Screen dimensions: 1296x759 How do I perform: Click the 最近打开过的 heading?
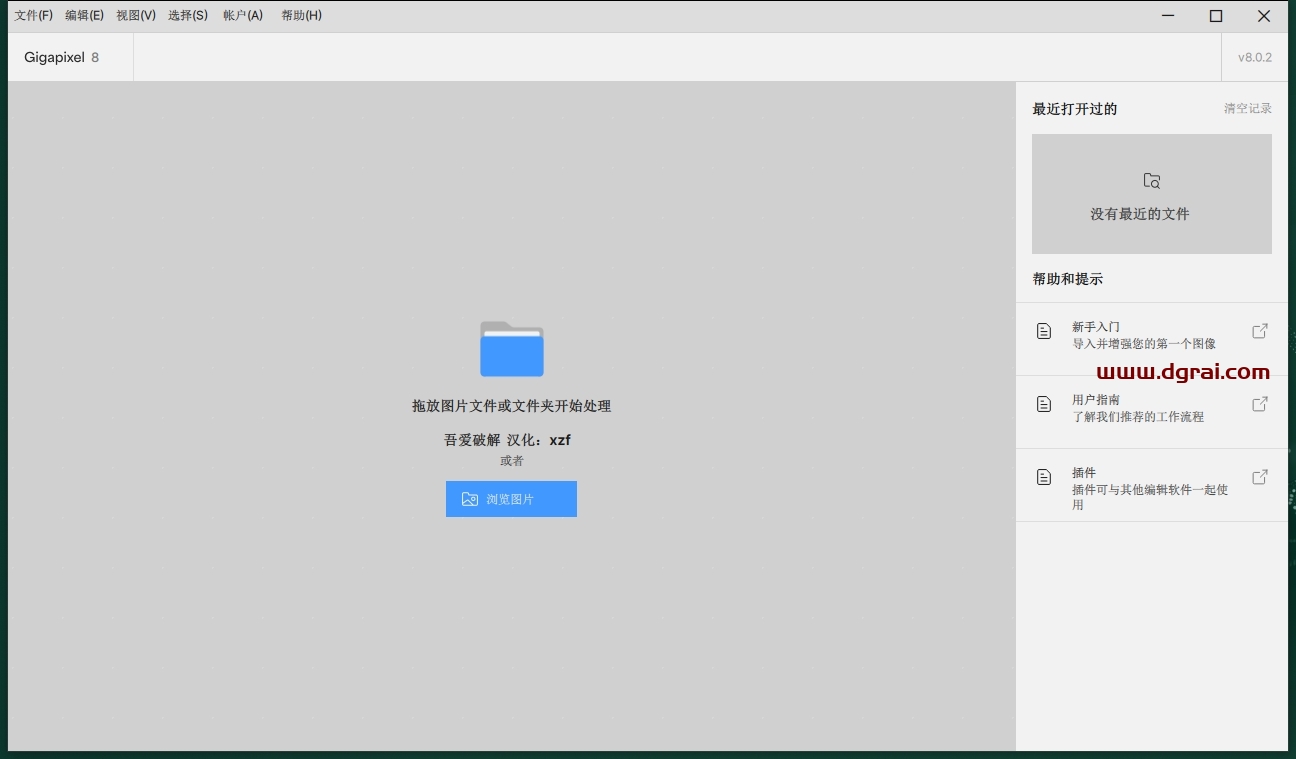1075,109
